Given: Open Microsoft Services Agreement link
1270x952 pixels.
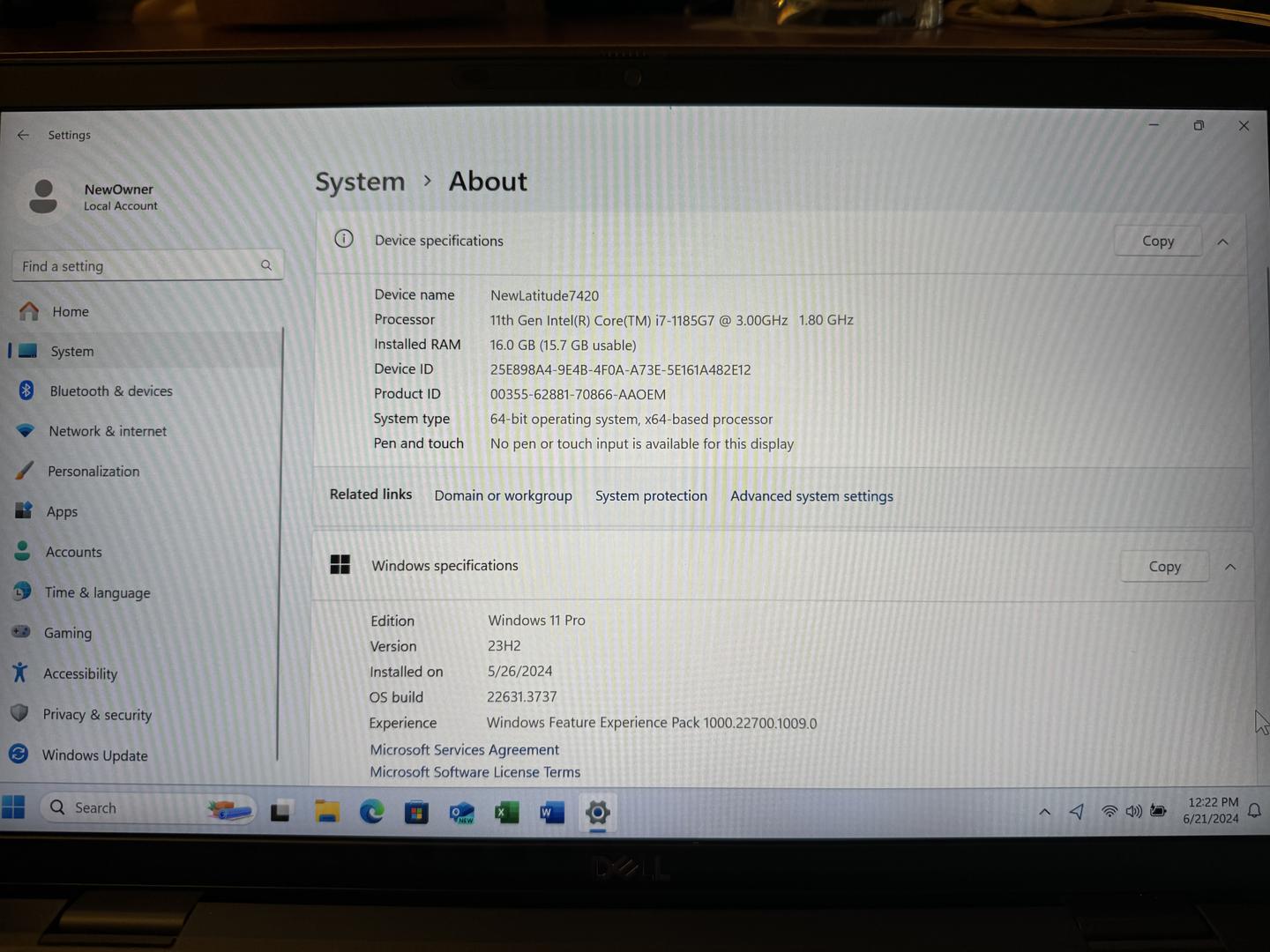Looking at the screenshot, I should tap(464, 749).
